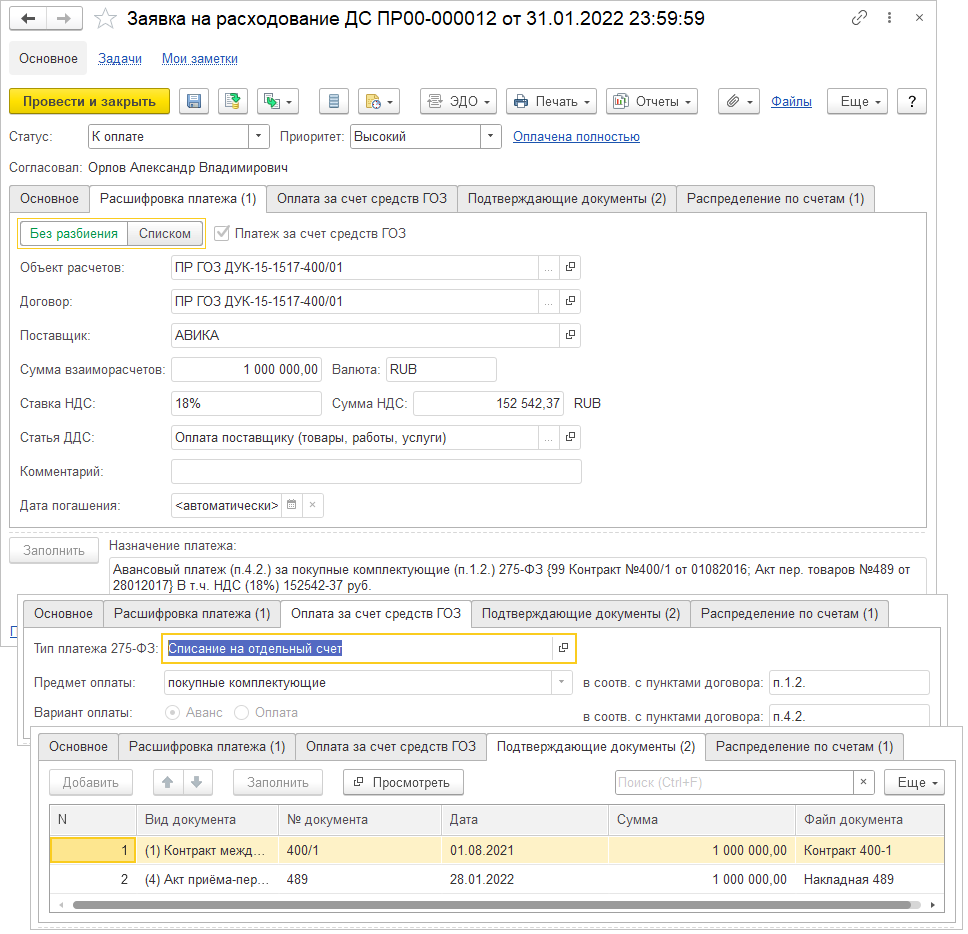The height and width of the screenshot is (934, 968).
Task: Select the Оплата radio button
Action: click(241, 713)
